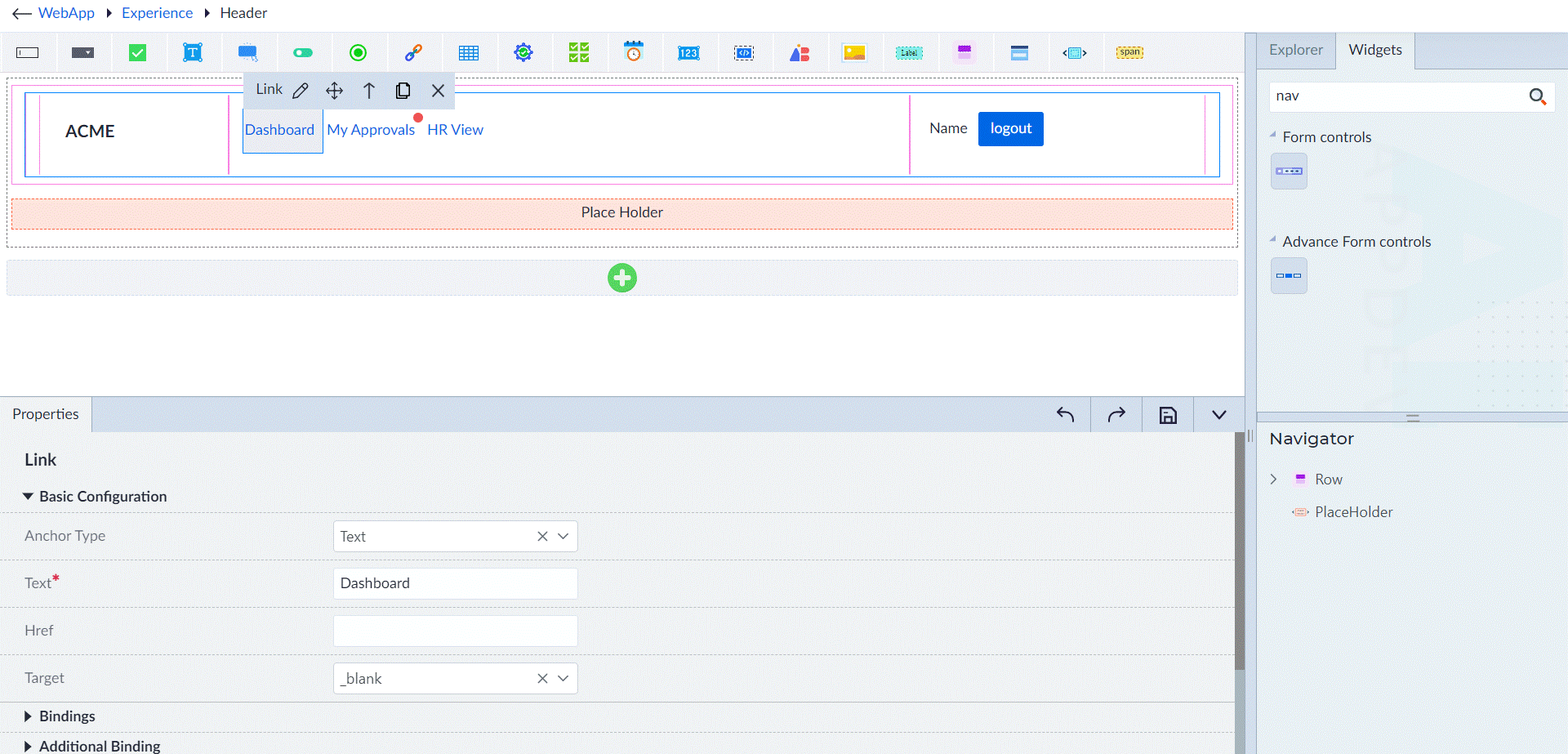
Task: Edit the Link using pencil icon
Action: click(301, 91)
